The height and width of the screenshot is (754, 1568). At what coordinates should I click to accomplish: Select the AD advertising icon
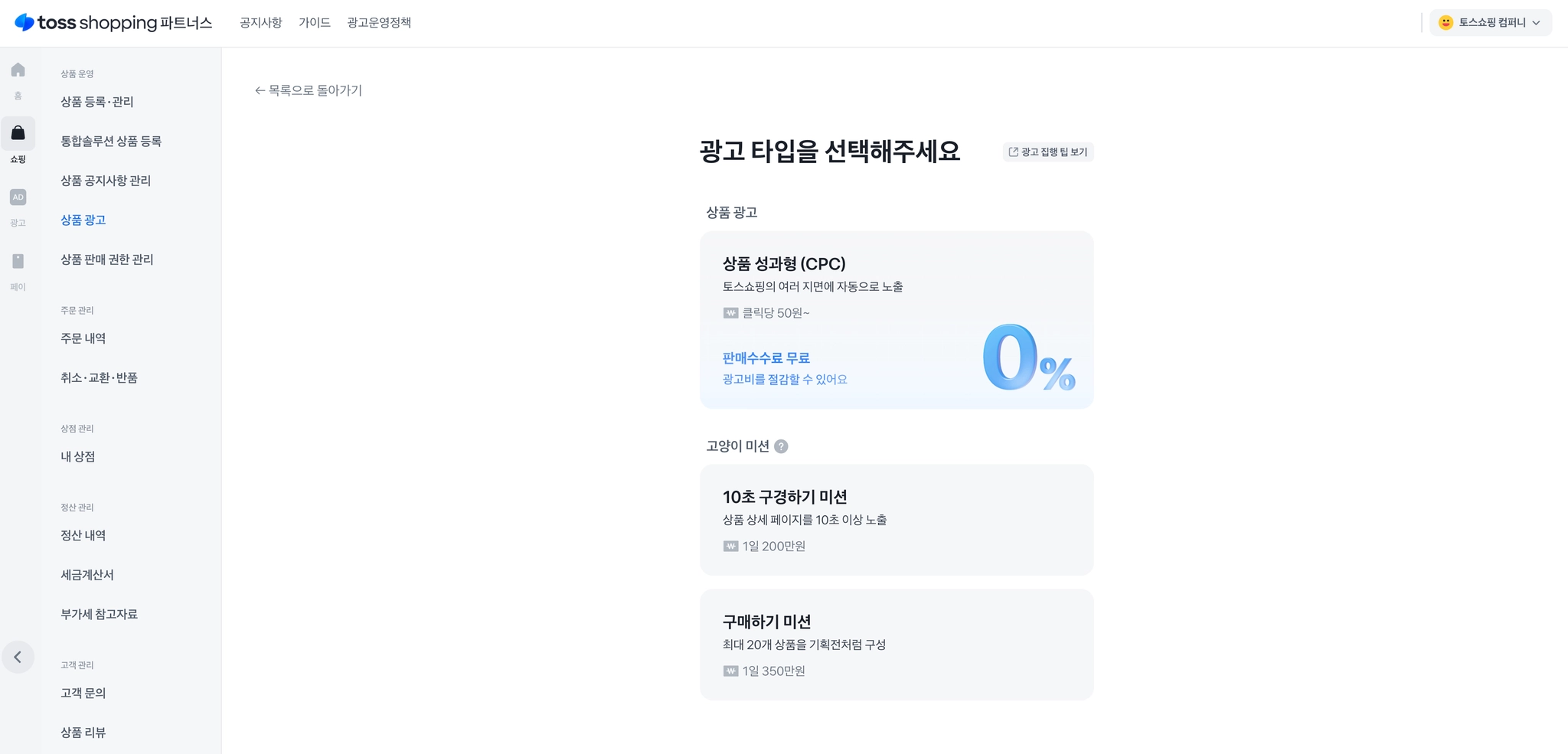tap(18, 197)
